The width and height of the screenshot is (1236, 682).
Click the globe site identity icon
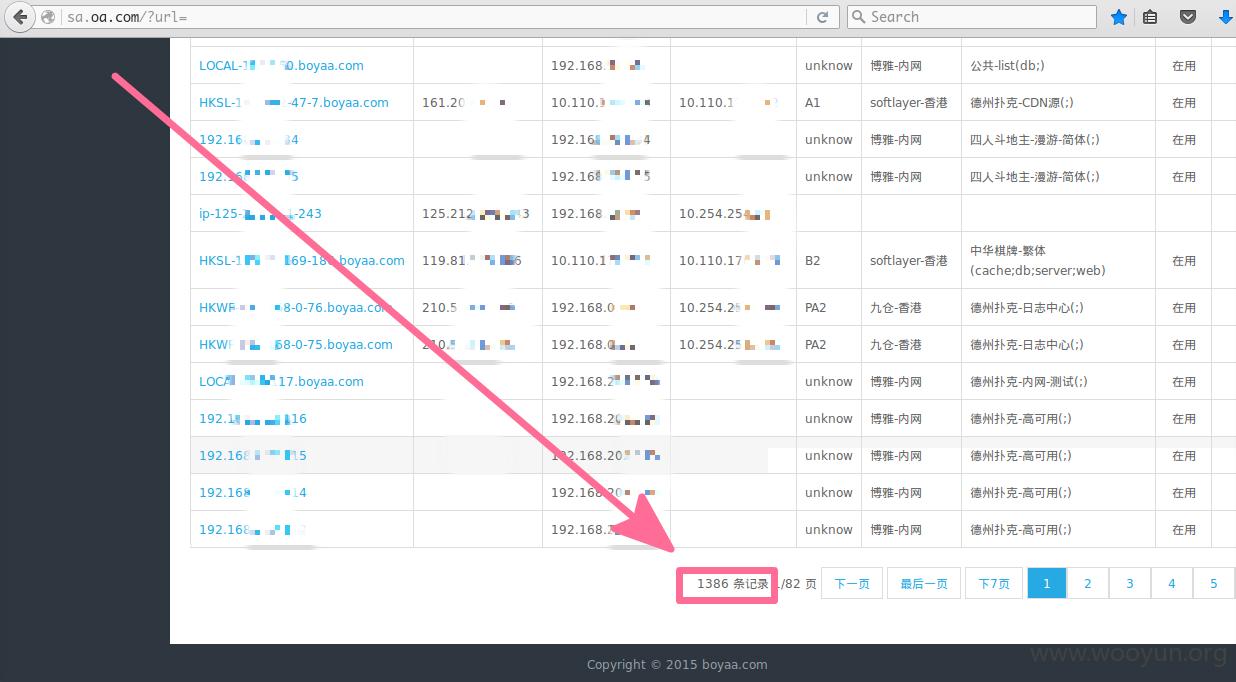point(48,17)
